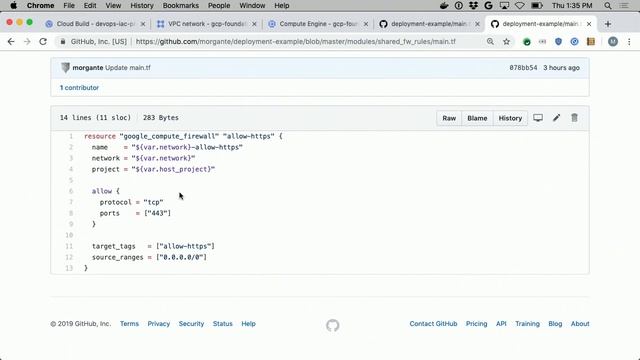Viewport: 640px width, 360px height.
Task: Open the History menu in menu bar
Action: [142, 5]
